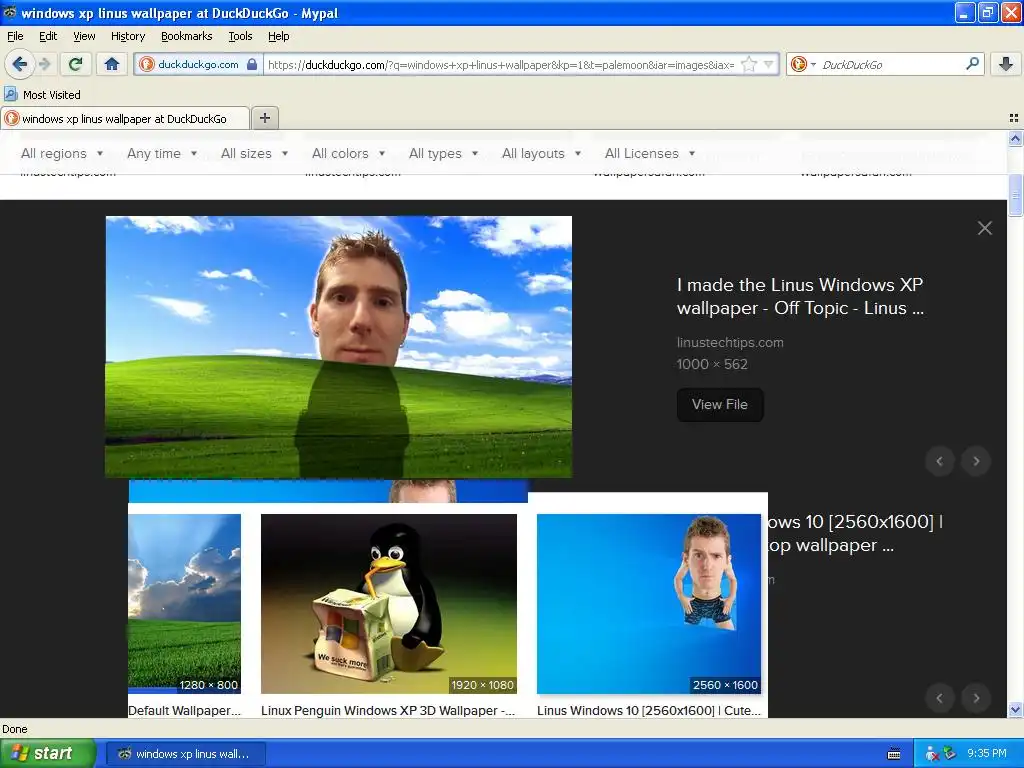
Task: Click the on-screen keyboard tray icon
Action: 894,754
